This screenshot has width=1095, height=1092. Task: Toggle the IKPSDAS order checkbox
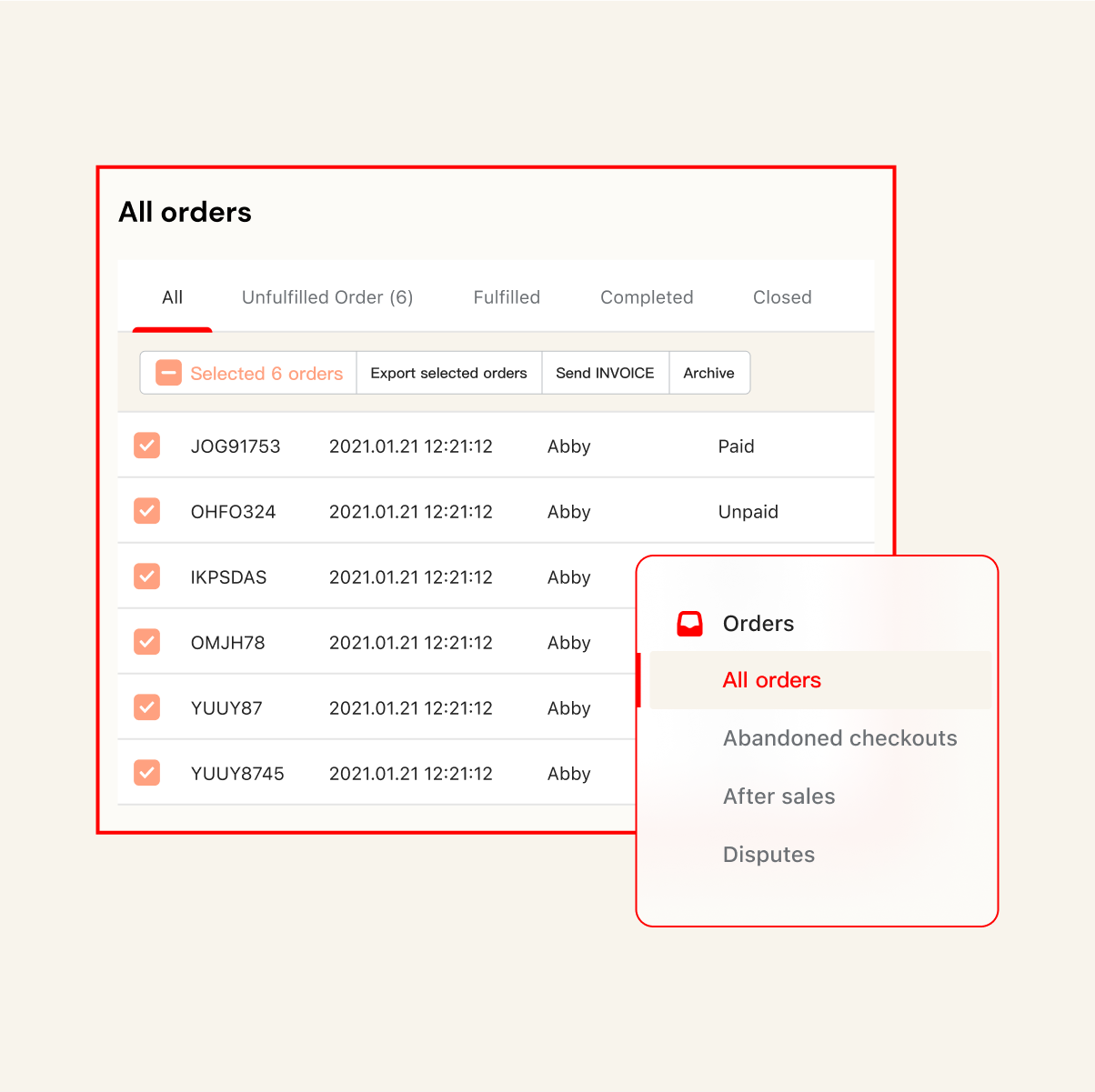[x=147, y=576]
